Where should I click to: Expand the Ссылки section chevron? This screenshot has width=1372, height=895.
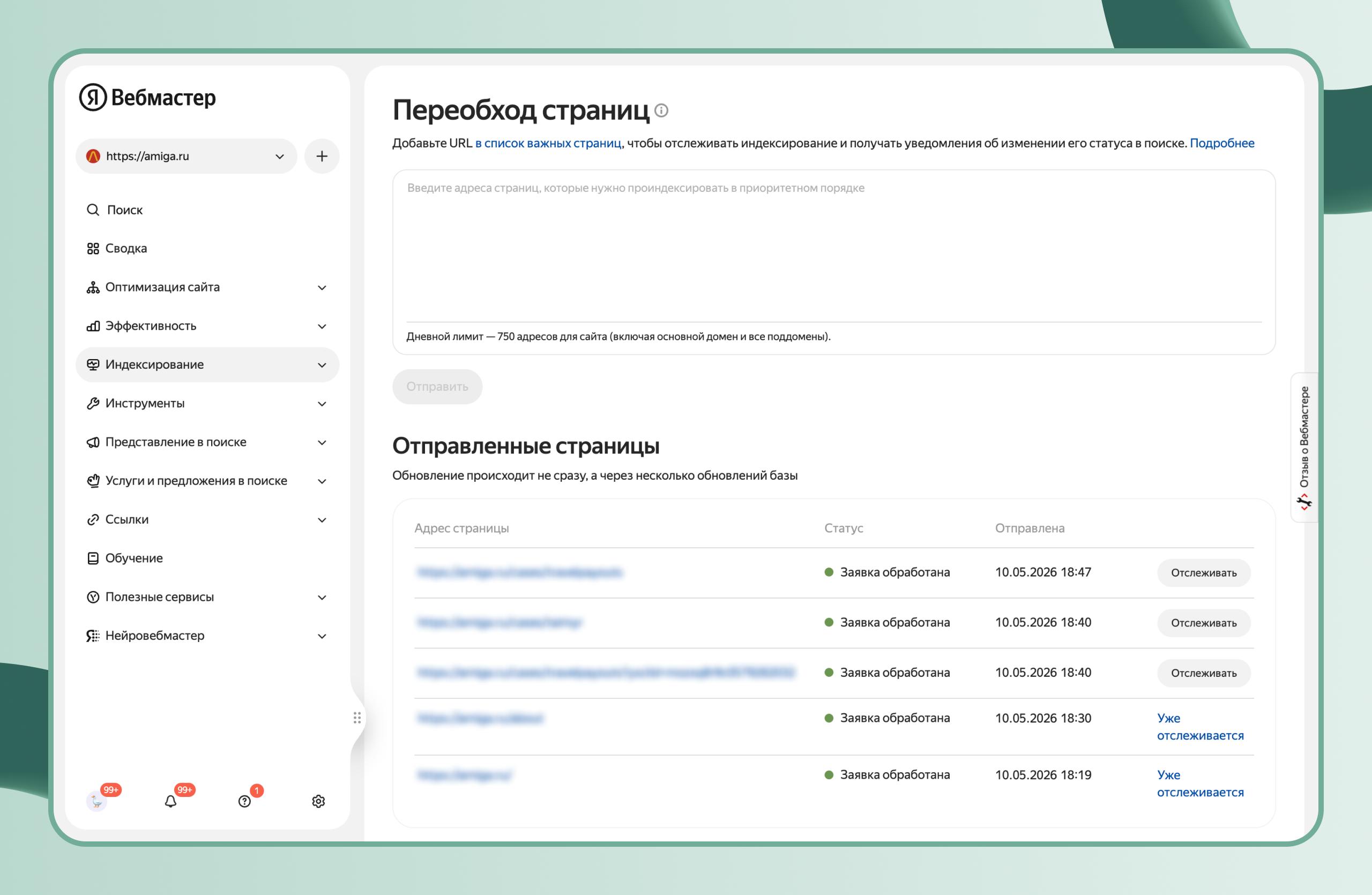[322, 520]
